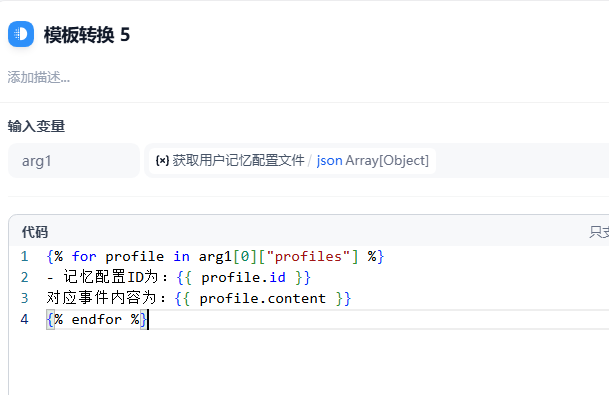The image size is (609, 395).
Task: Place cursor on the for profile loop line
Action: 215,256
